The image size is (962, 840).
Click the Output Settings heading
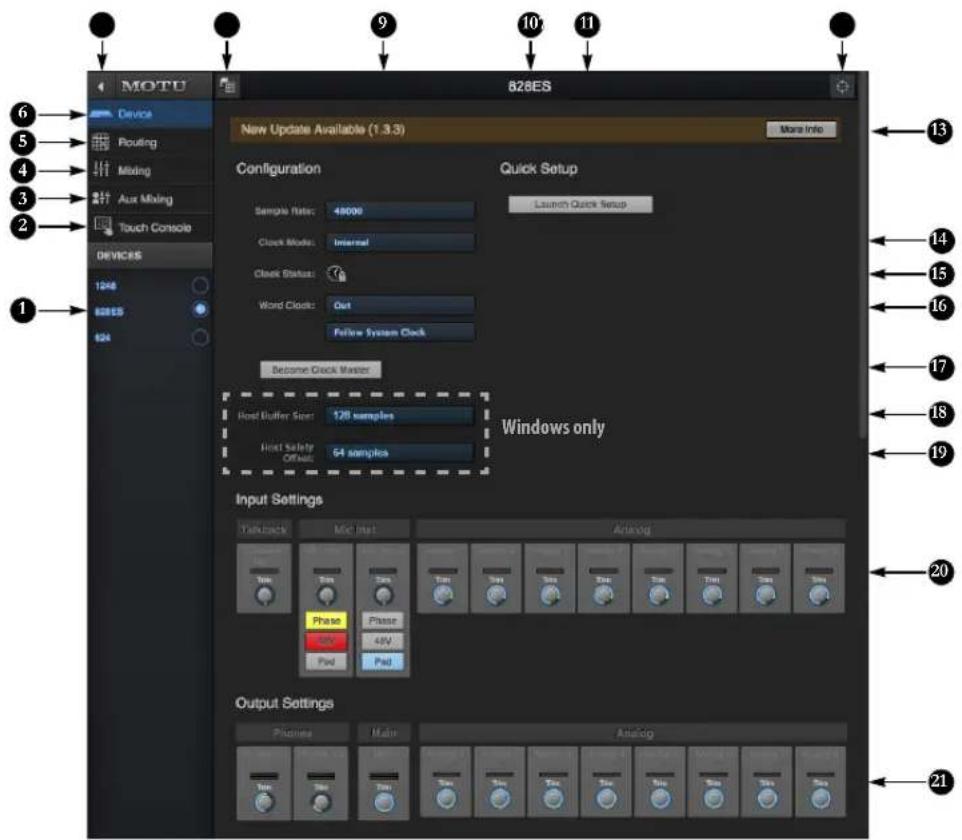click(284, 703)
